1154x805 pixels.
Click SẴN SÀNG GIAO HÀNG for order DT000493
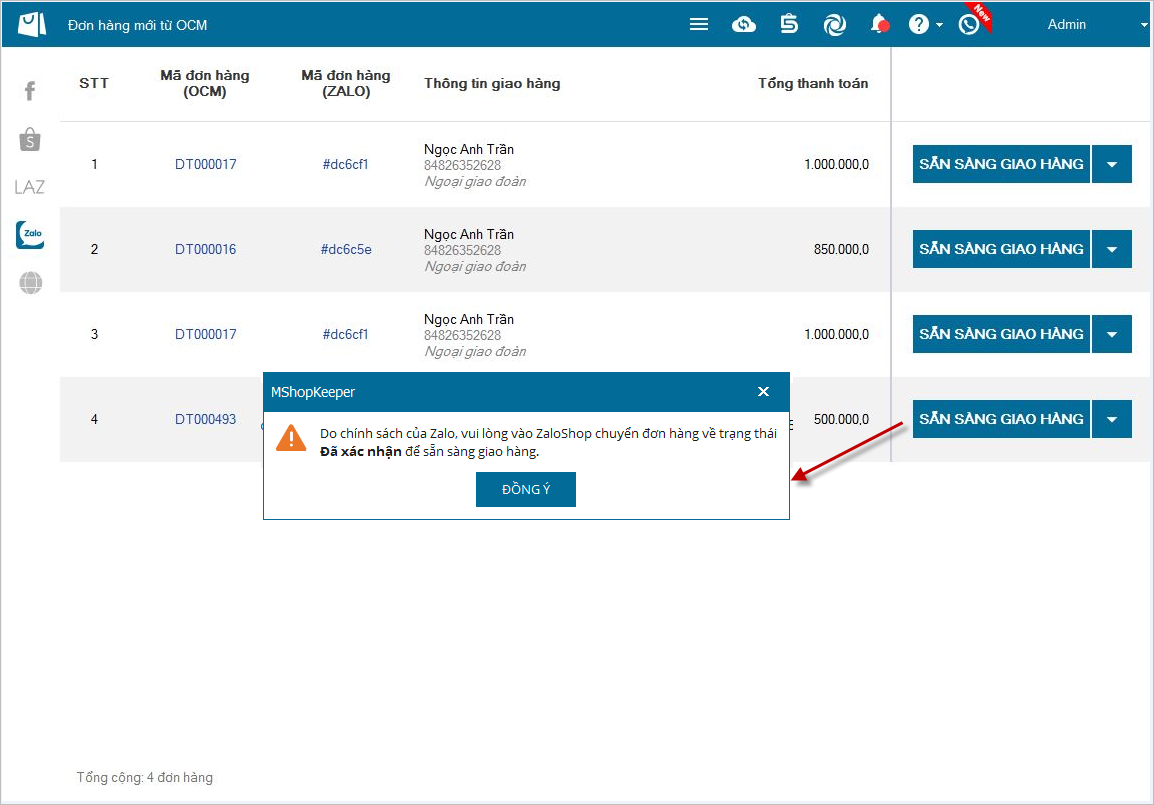(x=1001, y=419)
